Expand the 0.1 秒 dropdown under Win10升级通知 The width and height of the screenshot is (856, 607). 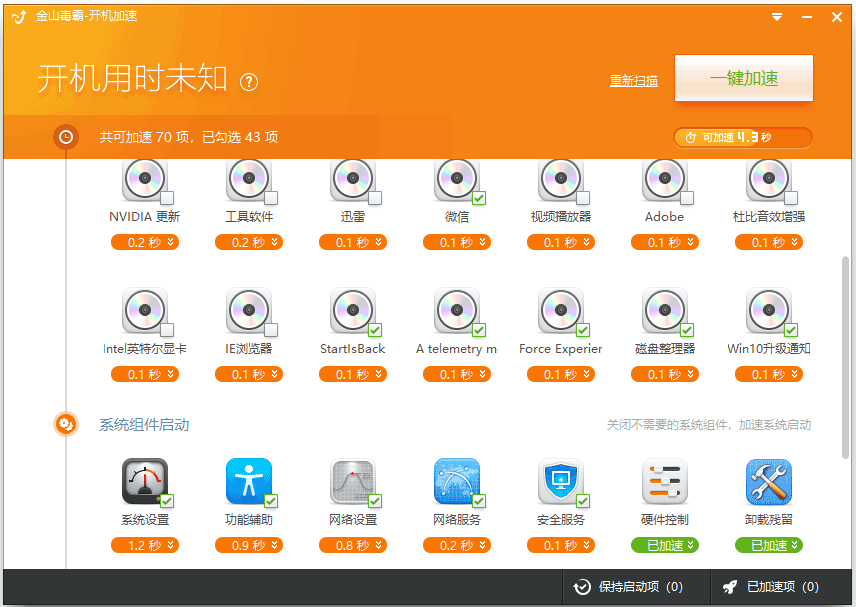pyautogui.click(x=769, y=374)
